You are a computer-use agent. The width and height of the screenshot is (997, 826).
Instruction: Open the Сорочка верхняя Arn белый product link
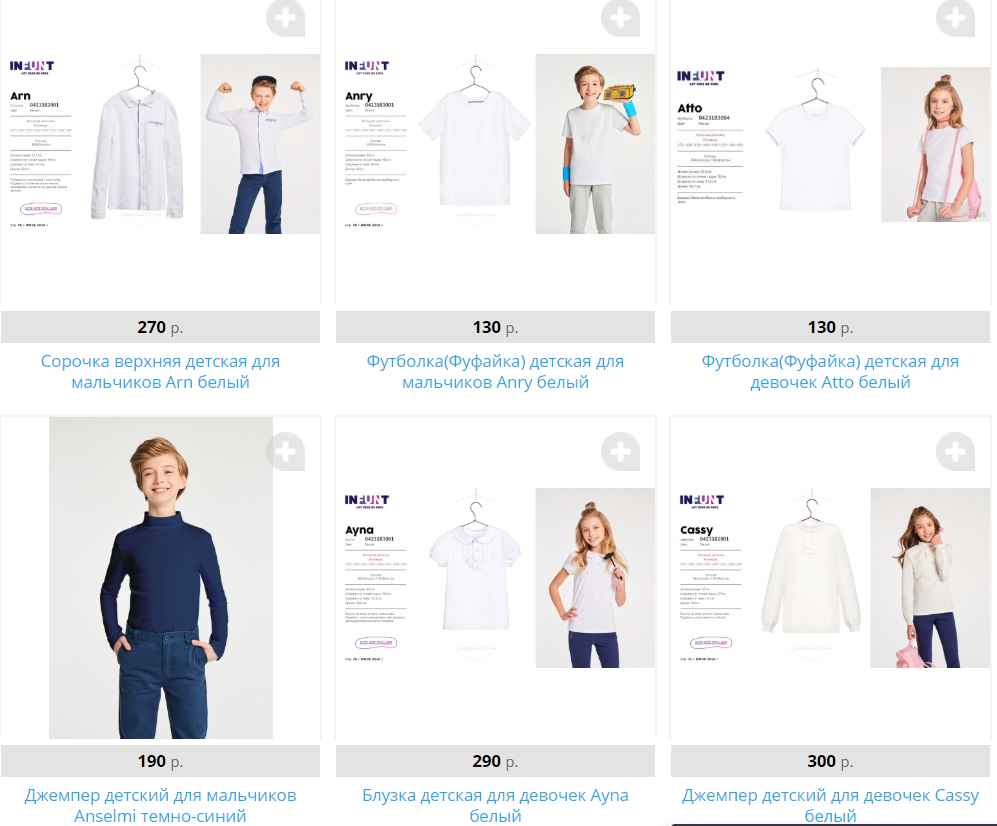click(x=160, y=371)
